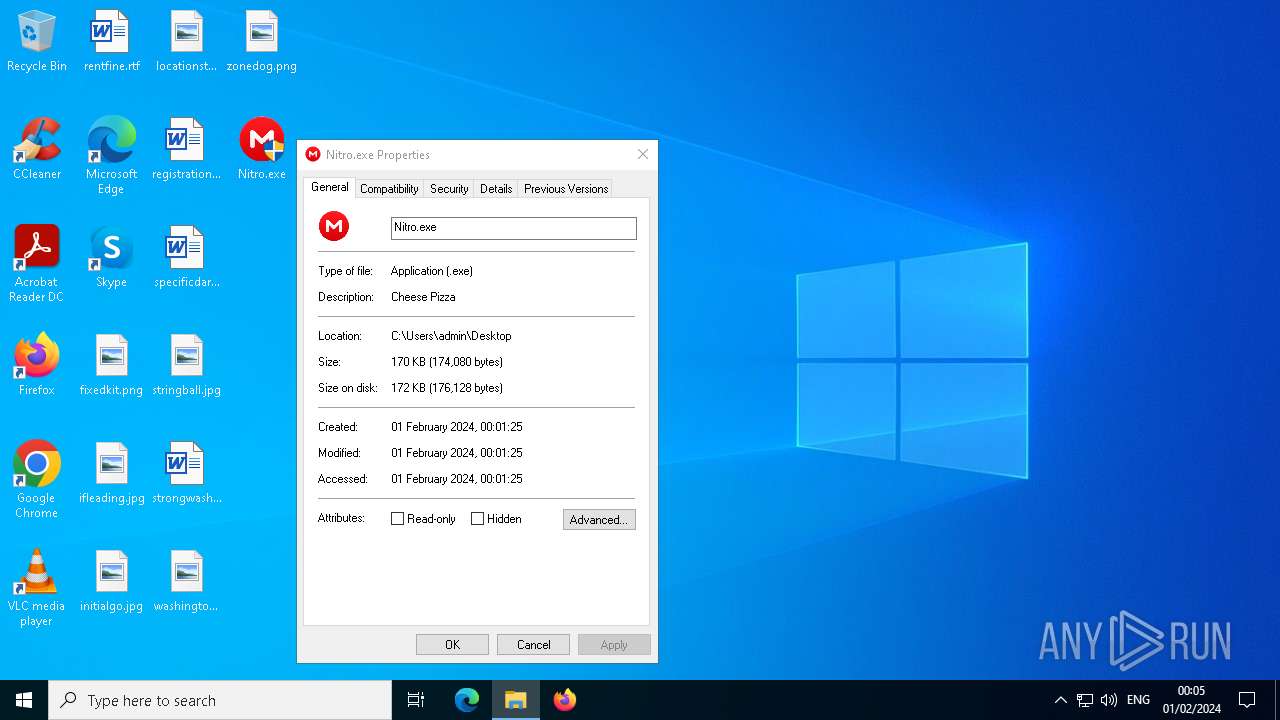Image resolution: width=1280 pixels, height=720 pixels.
Task: Click the ENG language indicator
Action: [x=1138, y=700]
